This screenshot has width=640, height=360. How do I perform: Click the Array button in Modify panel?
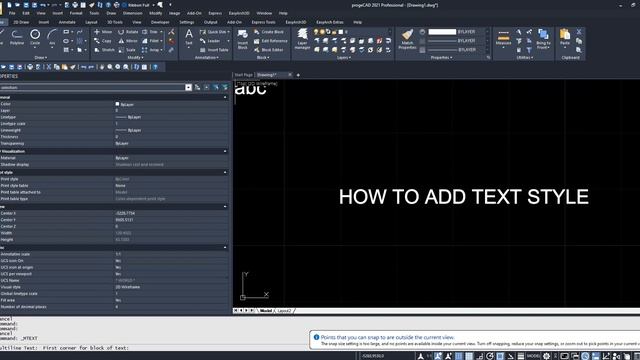(x=152, y=50)
